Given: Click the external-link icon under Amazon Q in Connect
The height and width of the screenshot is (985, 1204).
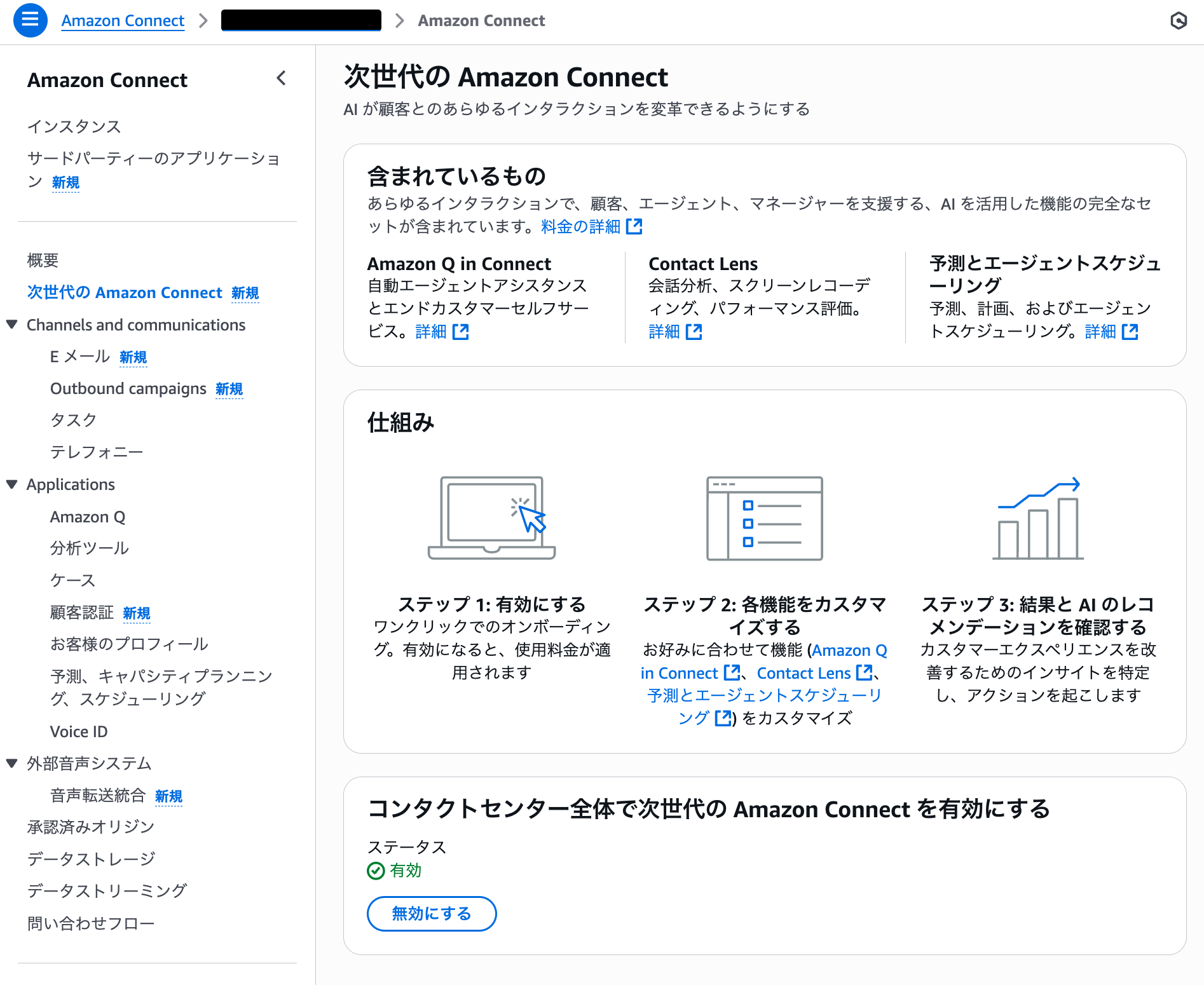Looking at the screenshot, I should [x=461, y=332].
